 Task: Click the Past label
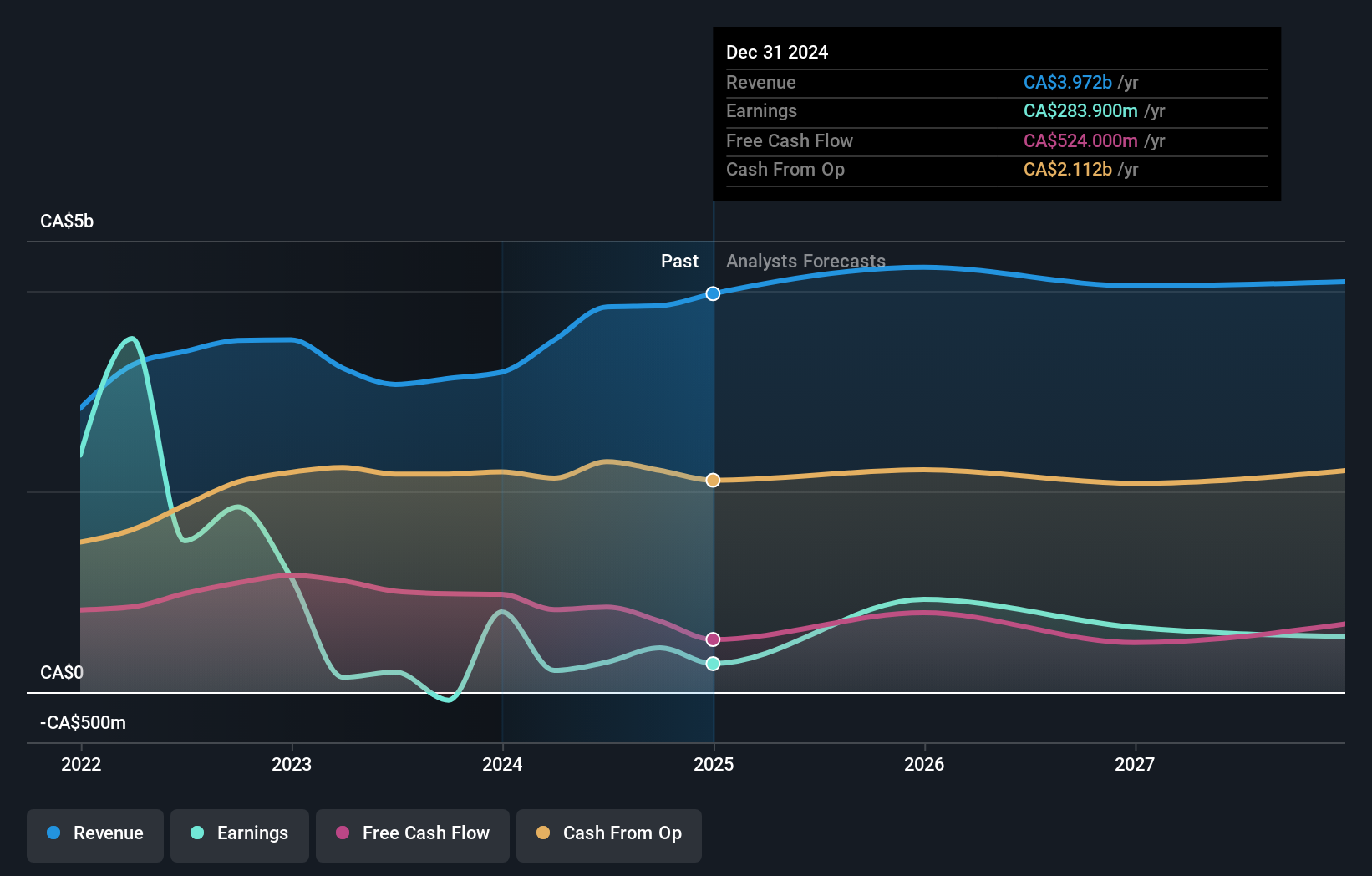click(679, 262)
